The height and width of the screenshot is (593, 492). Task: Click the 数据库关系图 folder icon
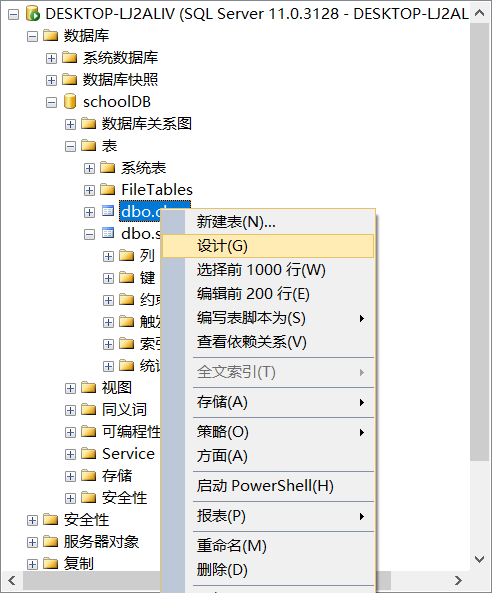(88, 124)
